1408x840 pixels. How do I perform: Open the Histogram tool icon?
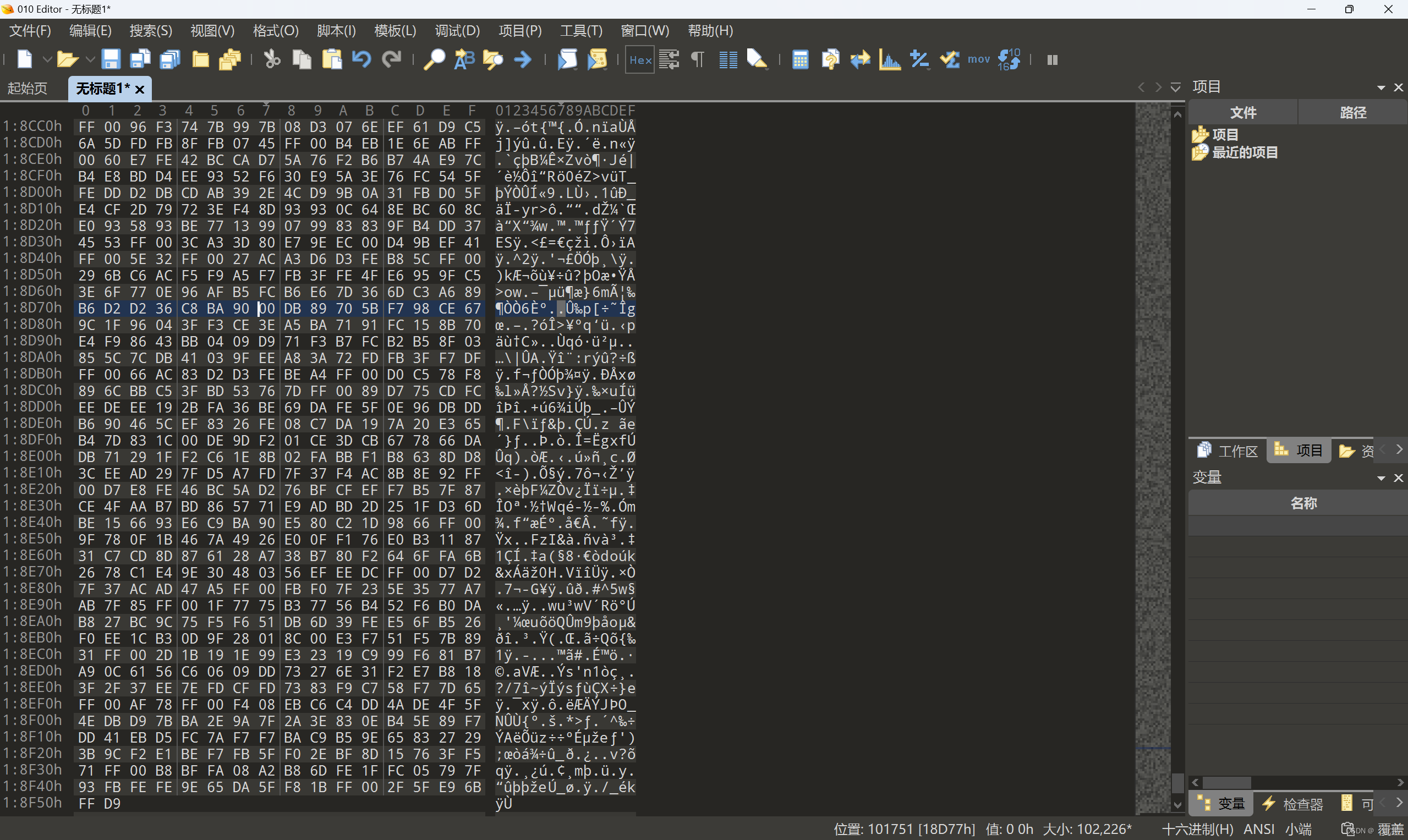coord(889,59)
